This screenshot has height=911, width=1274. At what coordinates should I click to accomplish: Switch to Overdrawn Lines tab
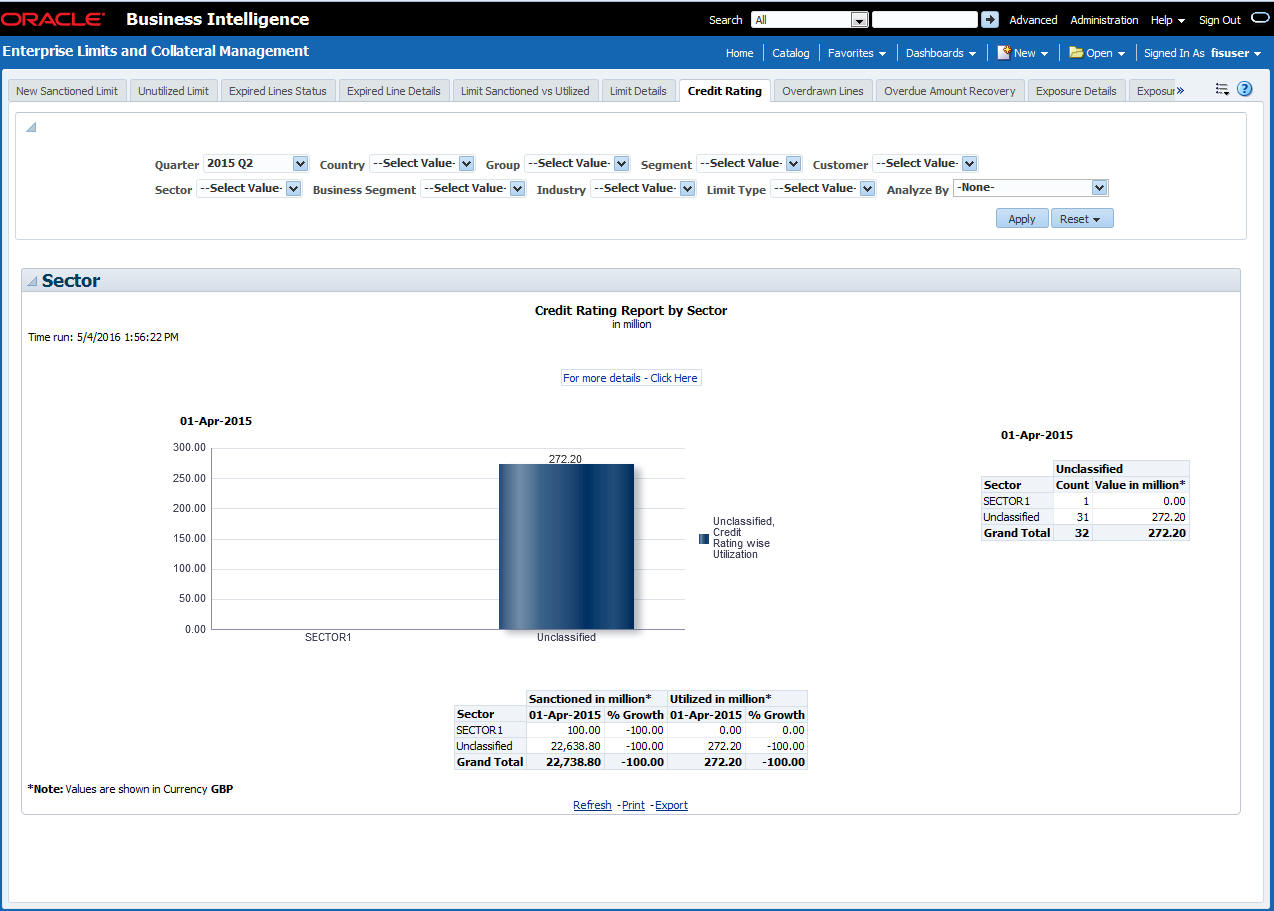(822, 91)
